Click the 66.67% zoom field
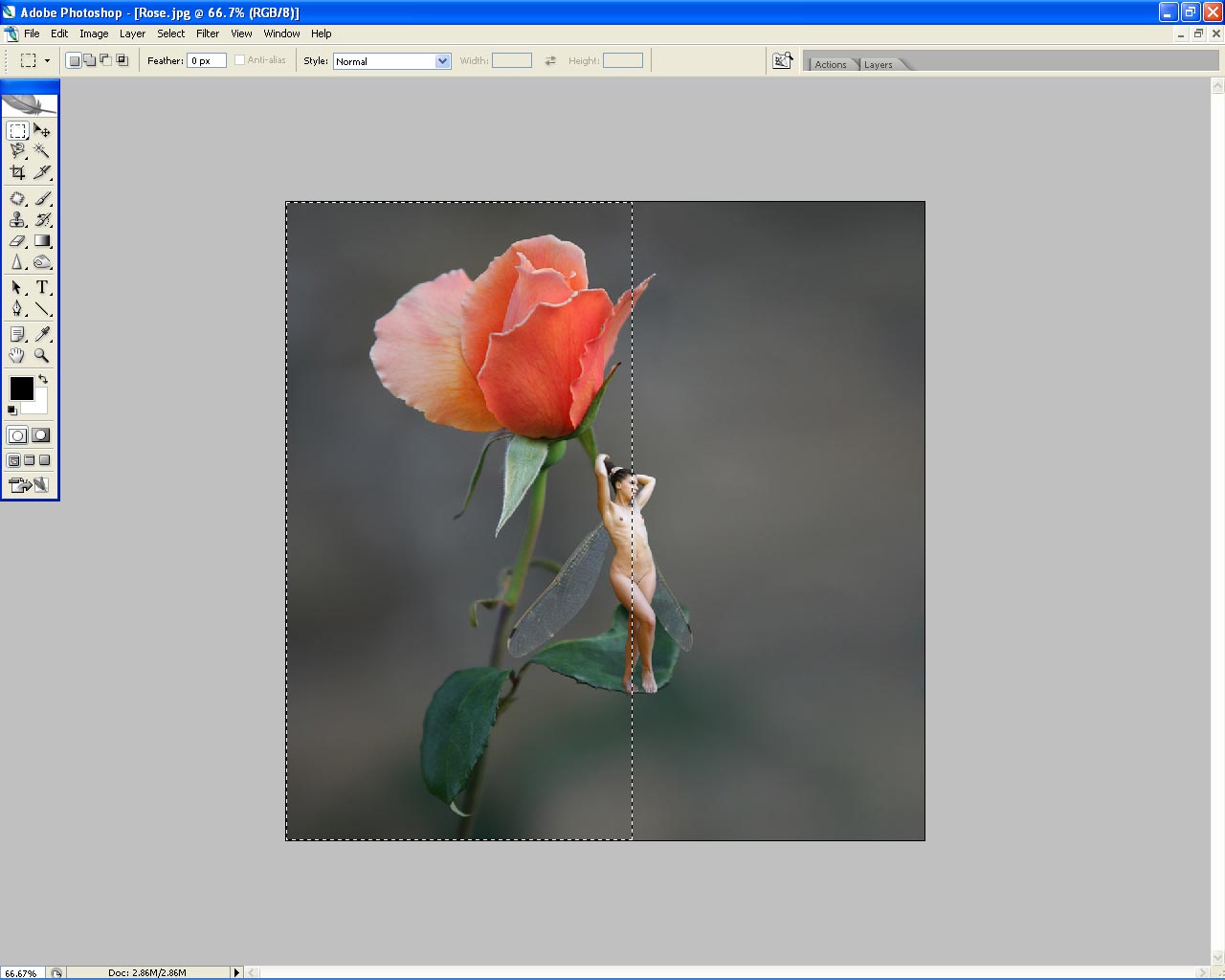Viewport: 1225px width, 980px height. pos(21,972)
